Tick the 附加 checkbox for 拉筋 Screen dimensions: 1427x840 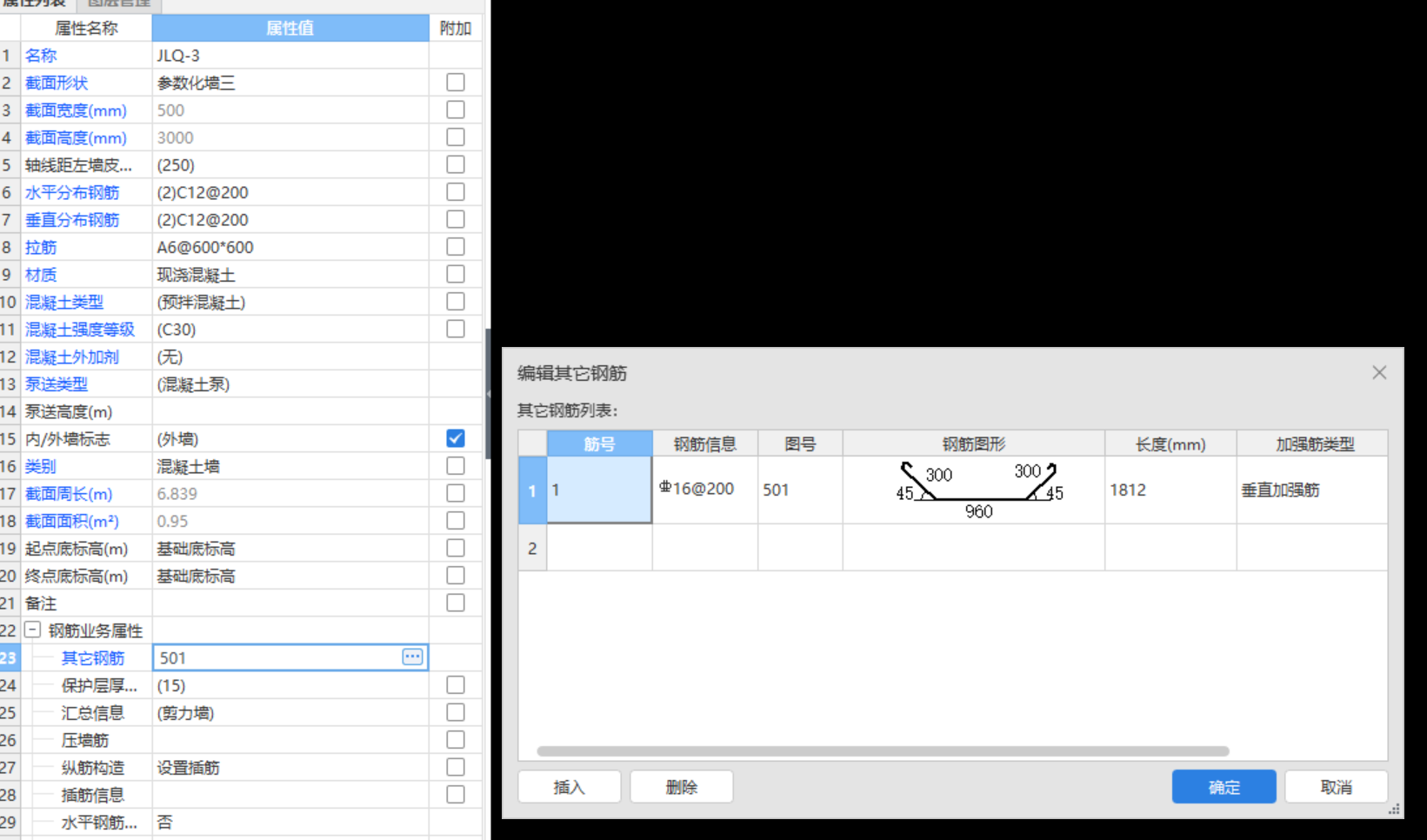(x=455, y=247)
